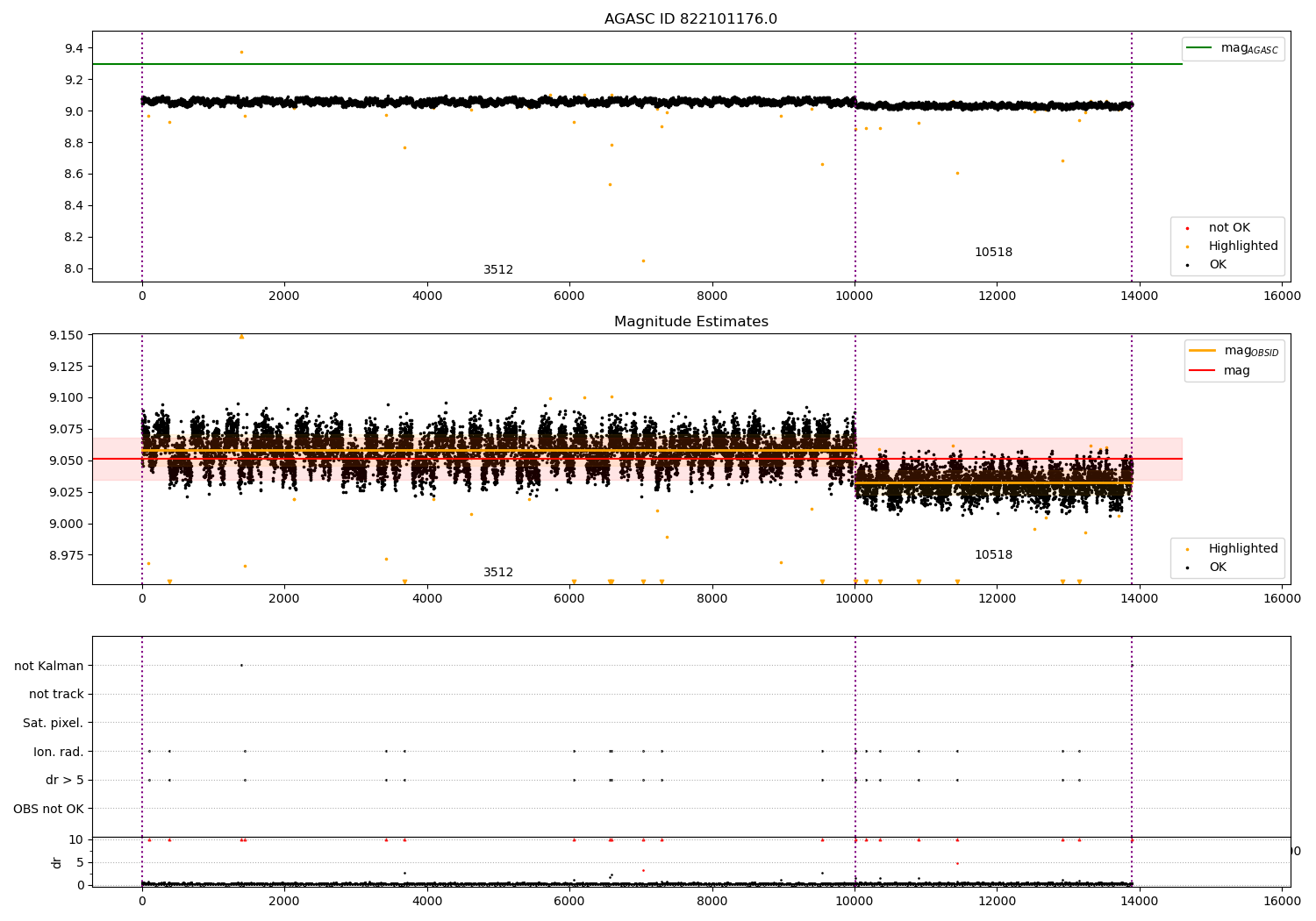The width and height of the screenshot is (1316, 921).
Task: Click the 'OBS not OK' row label
Action: coord(49,810)
